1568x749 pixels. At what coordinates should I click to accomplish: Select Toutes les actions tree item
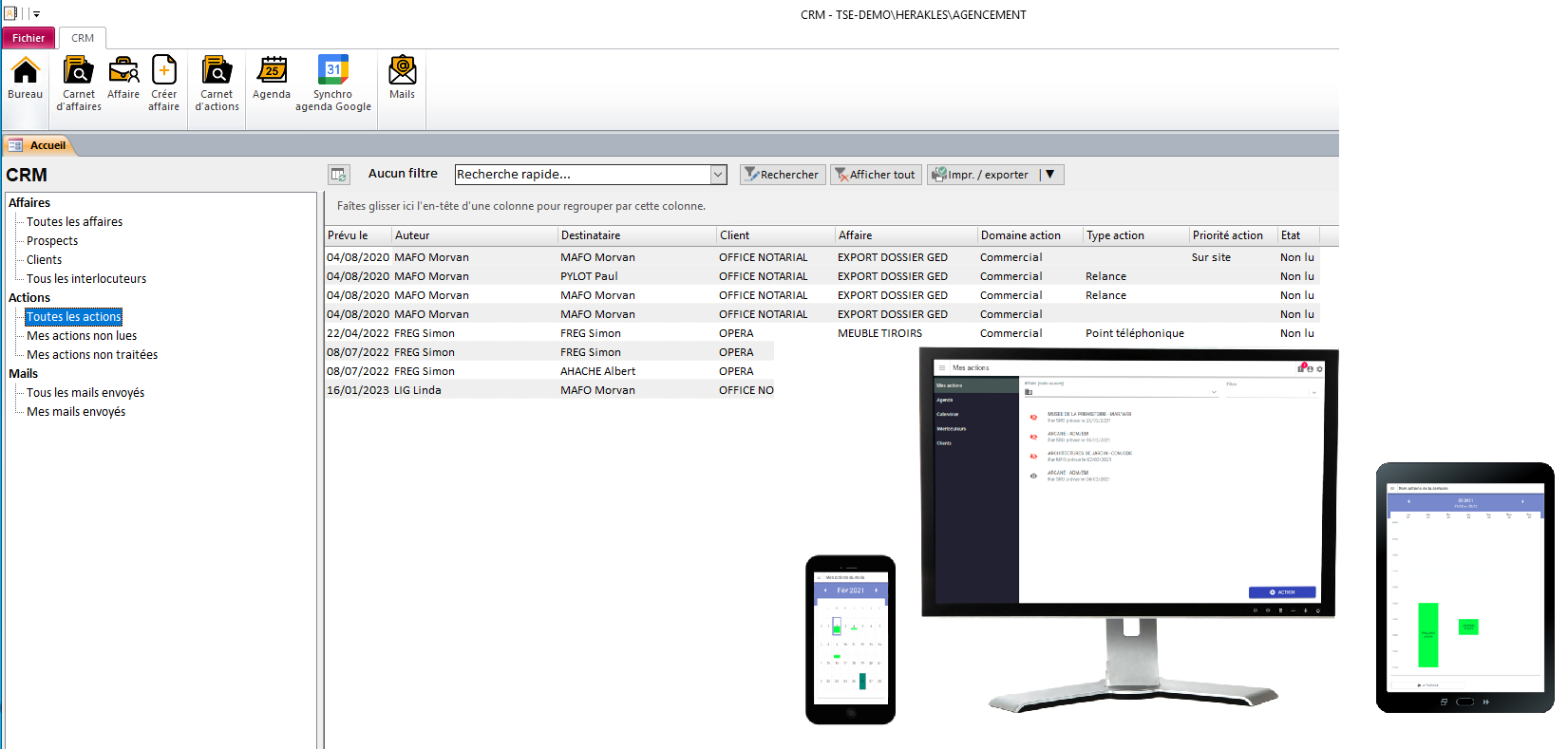[x=74, y=316]
